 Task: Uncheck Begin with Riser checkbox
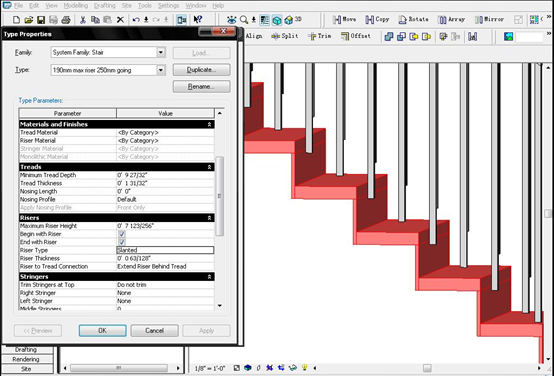pyautogui.click(x=122, y=234)
